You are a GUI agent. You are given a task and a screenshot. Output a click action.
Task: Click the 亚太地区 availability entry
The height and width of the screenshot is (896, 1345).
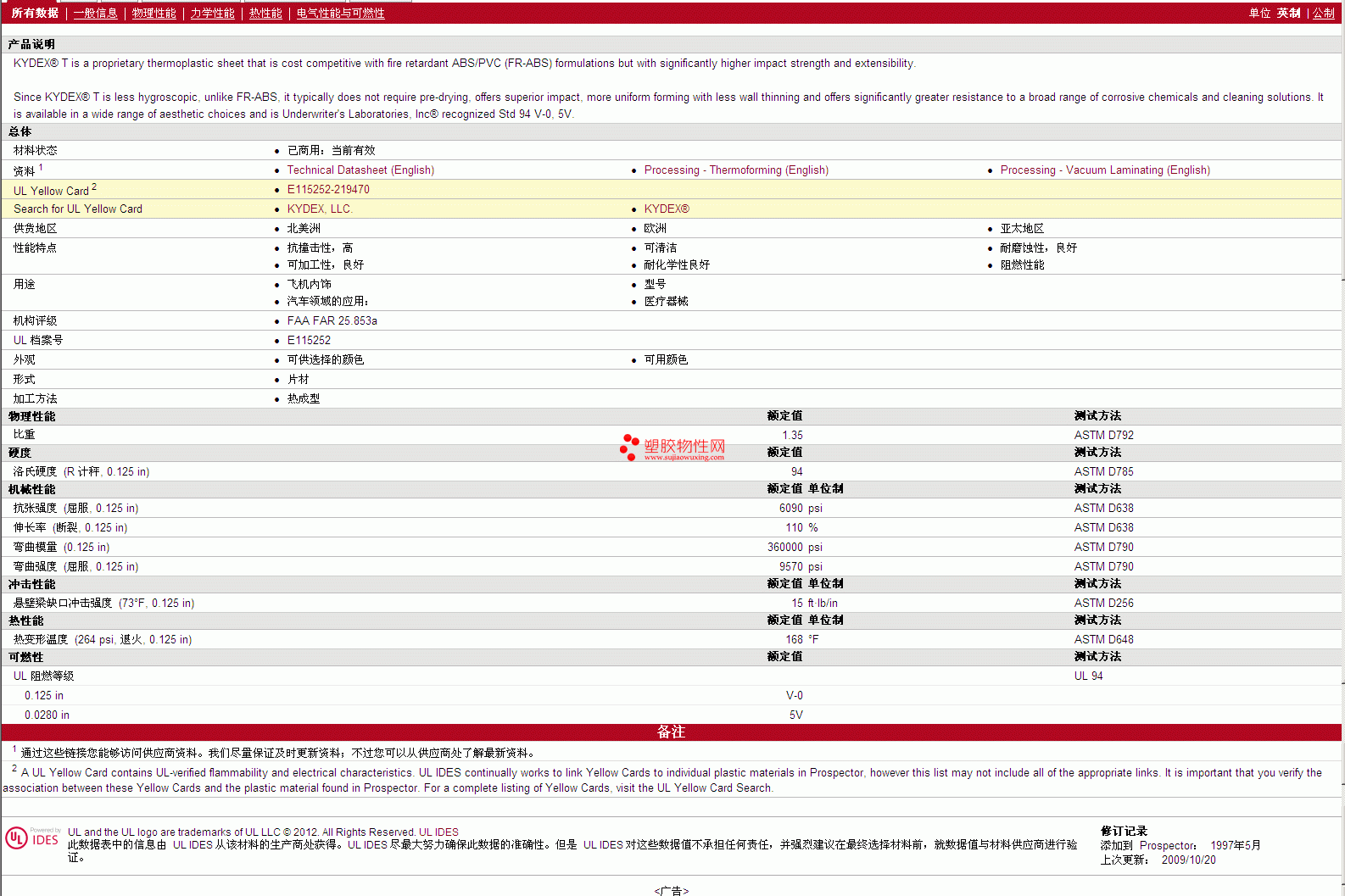pyautogui.click(x=1023, y=229)
